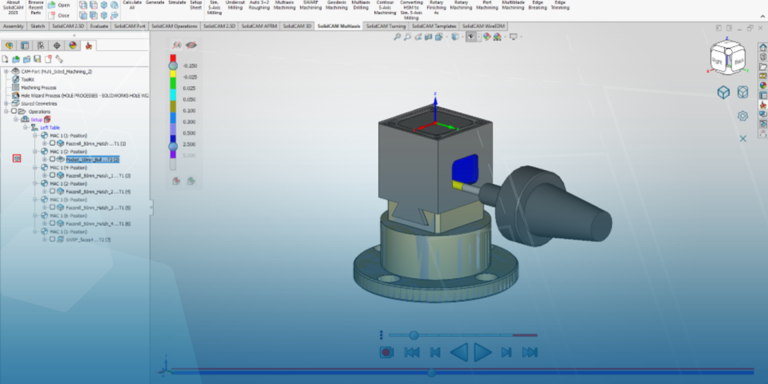Click the Edge Breaking button

pyautogui.click(x=537, y=5)
